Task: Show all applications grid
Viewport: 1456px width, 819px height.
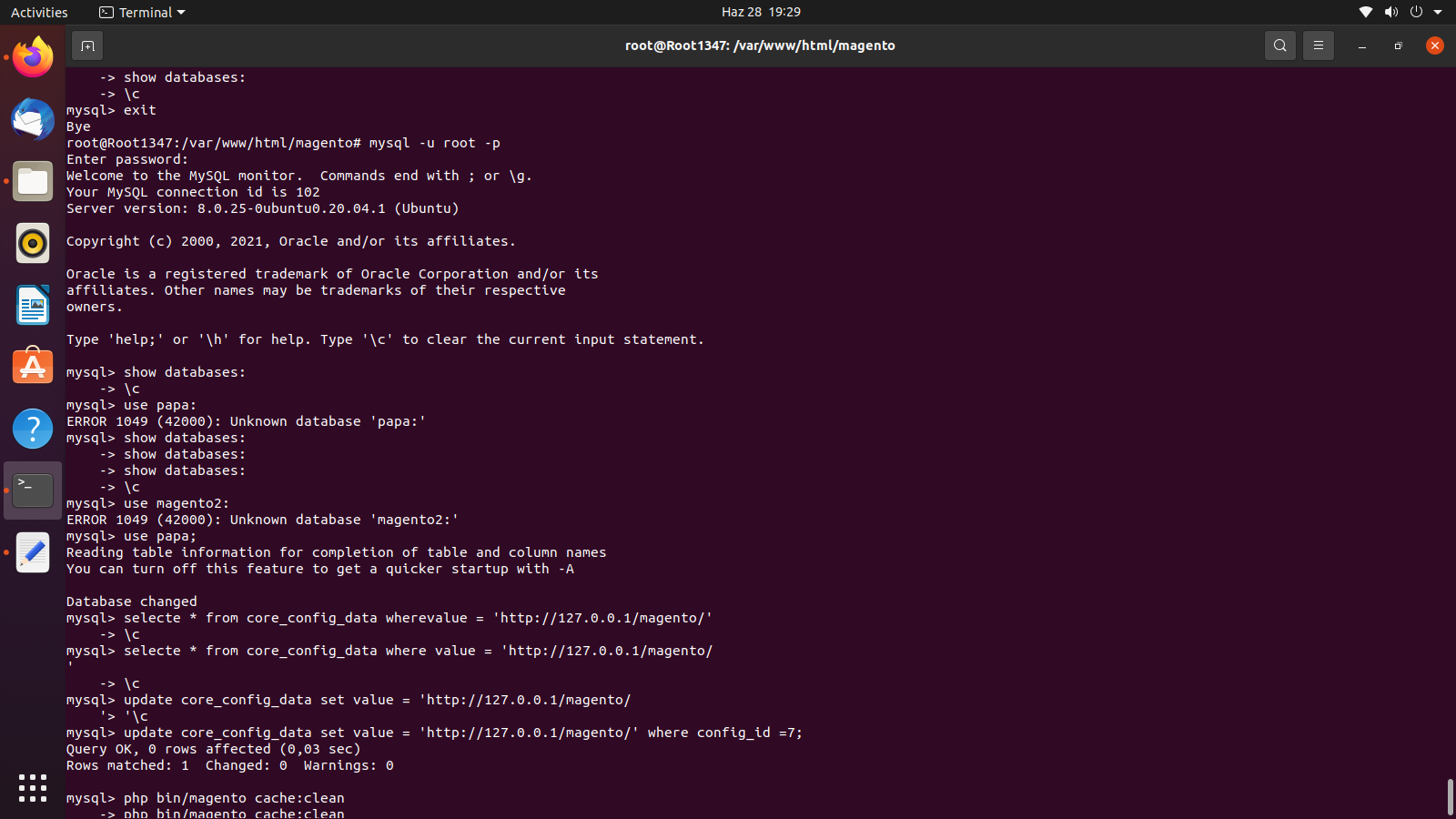Action: pyautogui.click(x=33, y=788)
